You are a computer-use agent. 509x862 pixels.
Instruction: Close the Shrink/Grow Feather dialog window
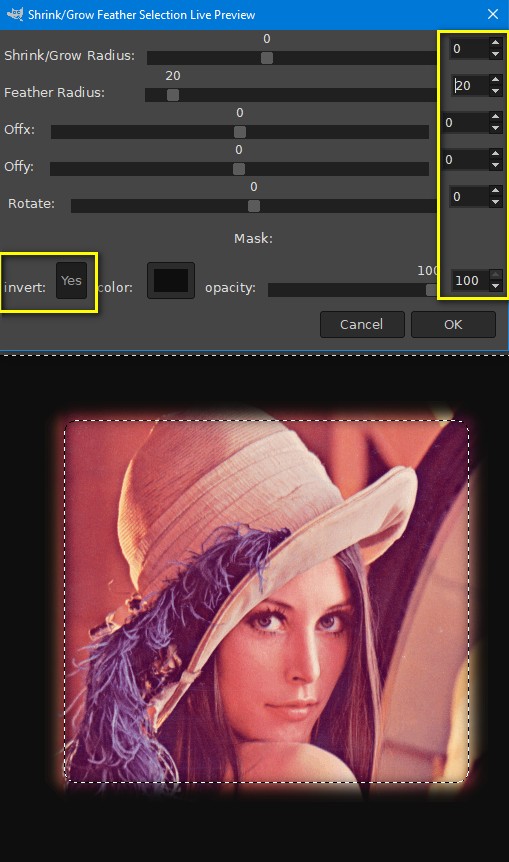(493, 14)
